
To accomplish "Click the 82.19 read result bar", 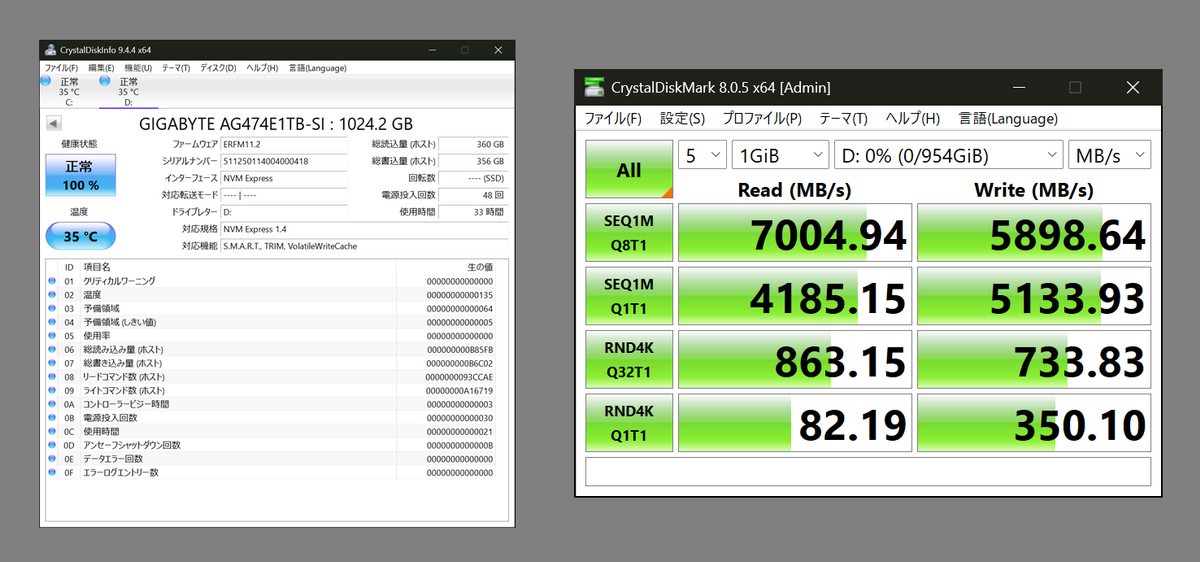I will [795, 425].
